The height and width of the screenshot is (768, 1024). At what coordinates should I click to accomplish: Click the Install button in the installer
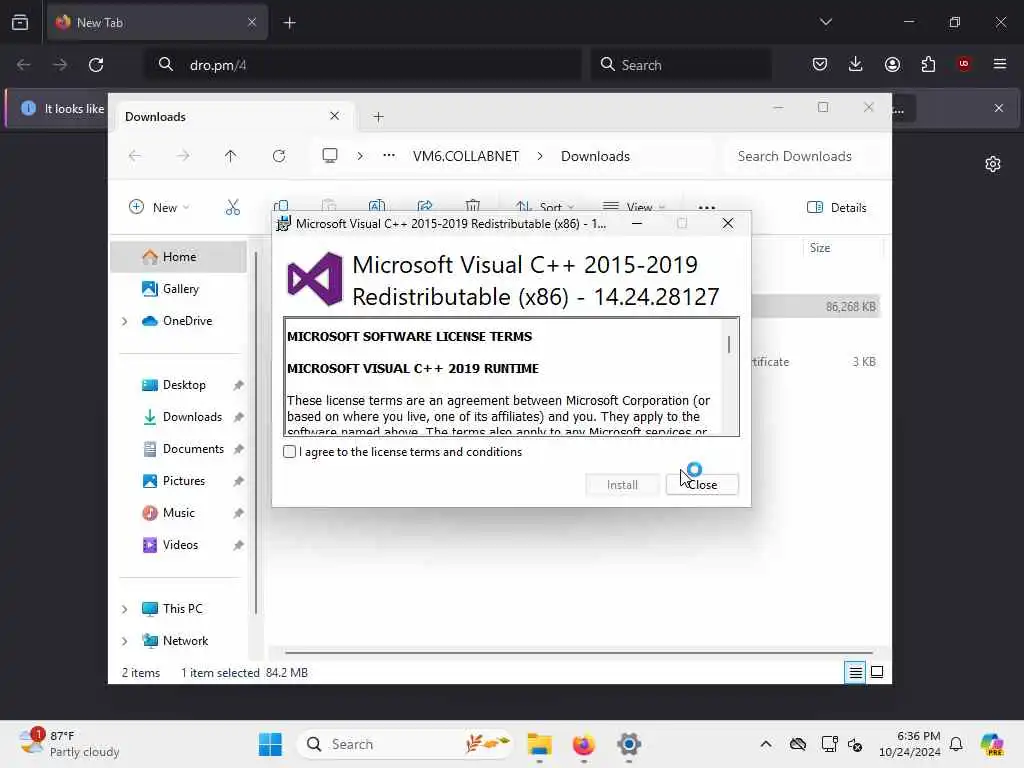(622, 485)
